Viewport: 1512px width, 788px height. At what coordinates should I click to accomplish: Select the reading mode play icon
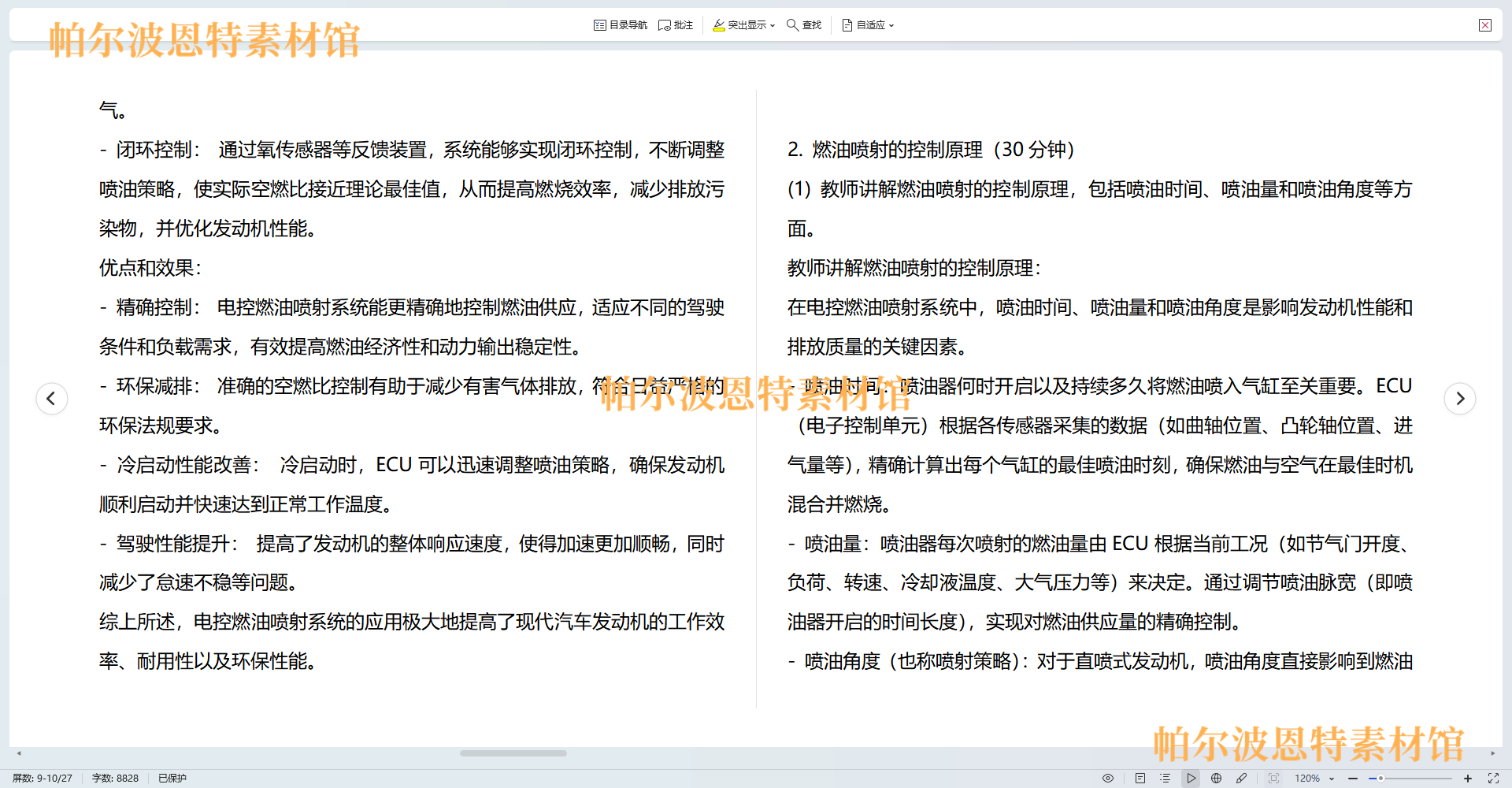pyautogui.click(x=1191, y=778)
